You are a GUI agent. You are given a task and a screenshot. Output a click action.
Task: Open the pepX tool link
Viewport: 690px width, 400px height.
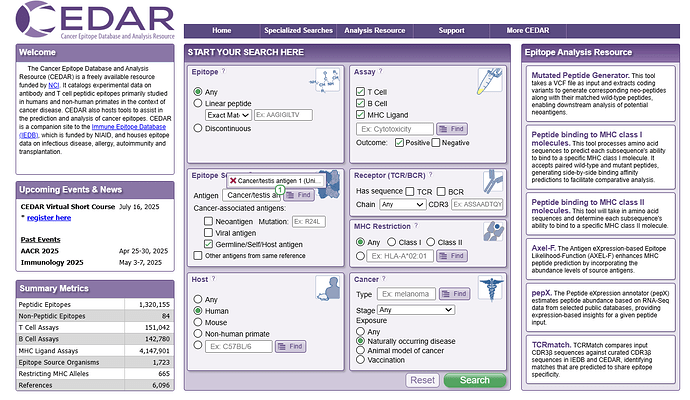541,293
